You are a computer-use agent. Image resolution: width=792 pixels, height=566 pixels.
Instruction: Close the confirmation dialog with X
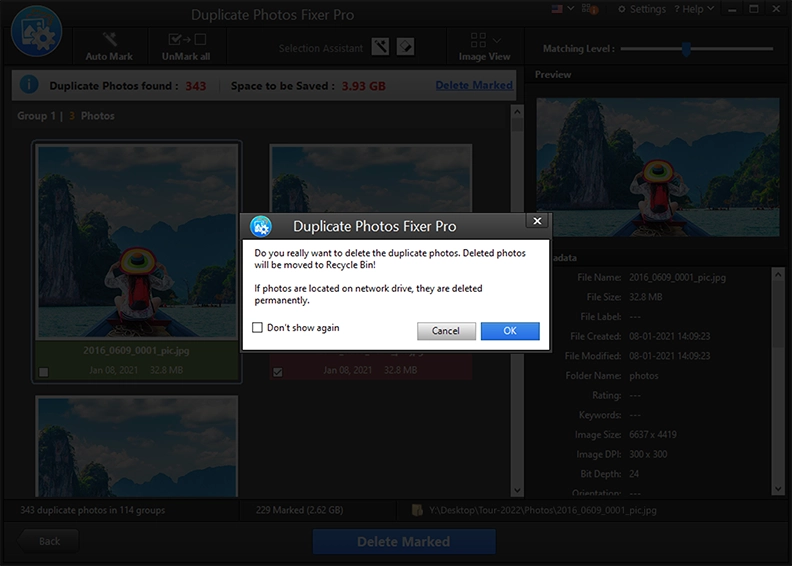click(x=537, y=221)
